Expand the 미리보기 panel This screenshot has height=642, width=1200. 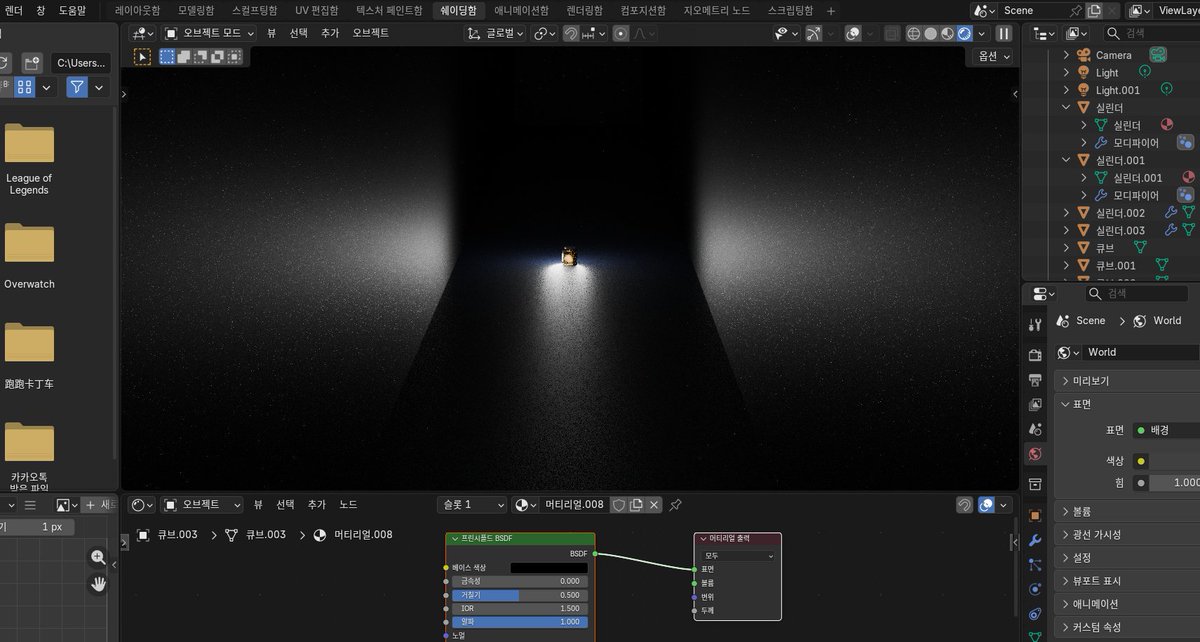coord(1128,381)
